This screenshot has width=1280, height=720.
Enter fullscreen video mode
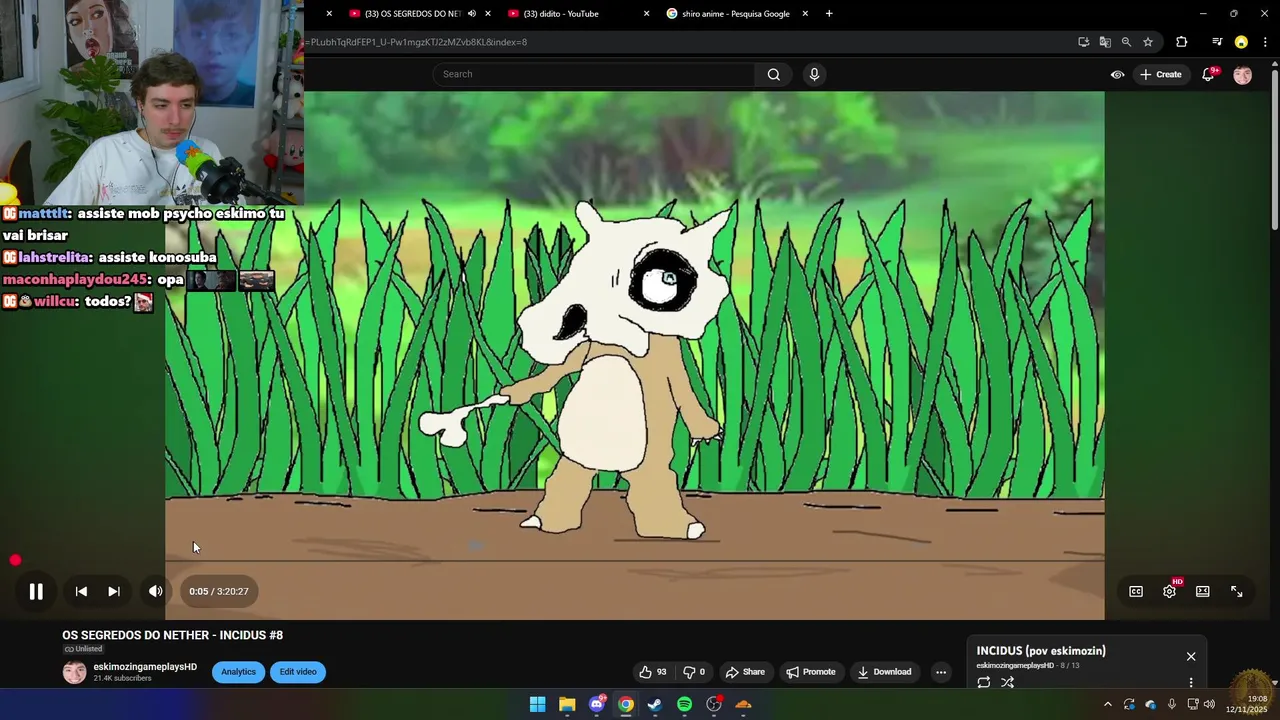pos(1237,591)
